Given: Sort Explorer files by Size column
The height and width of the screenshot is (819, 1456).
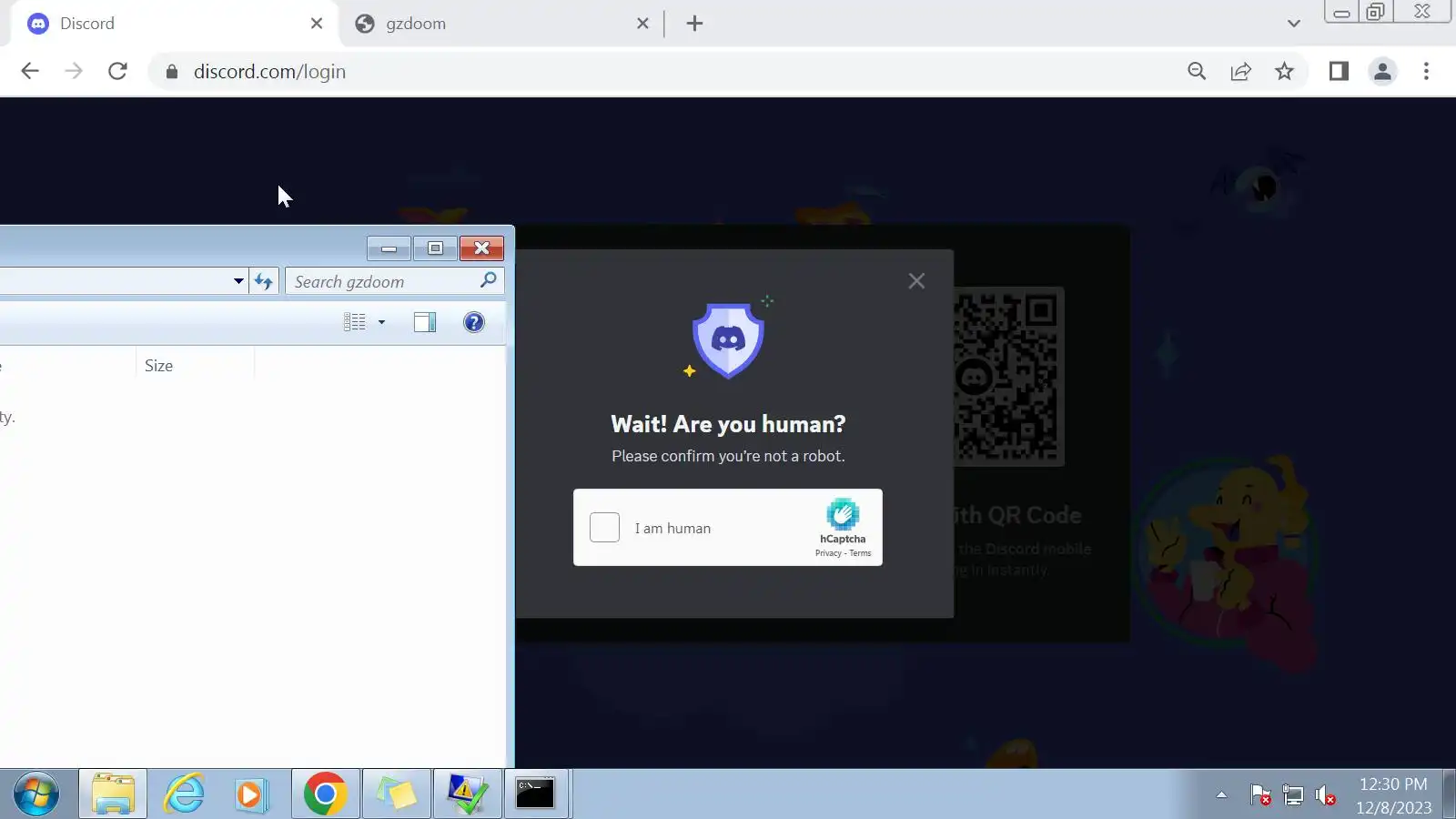Looking at the screenshot, I should (x=195, y=366).
